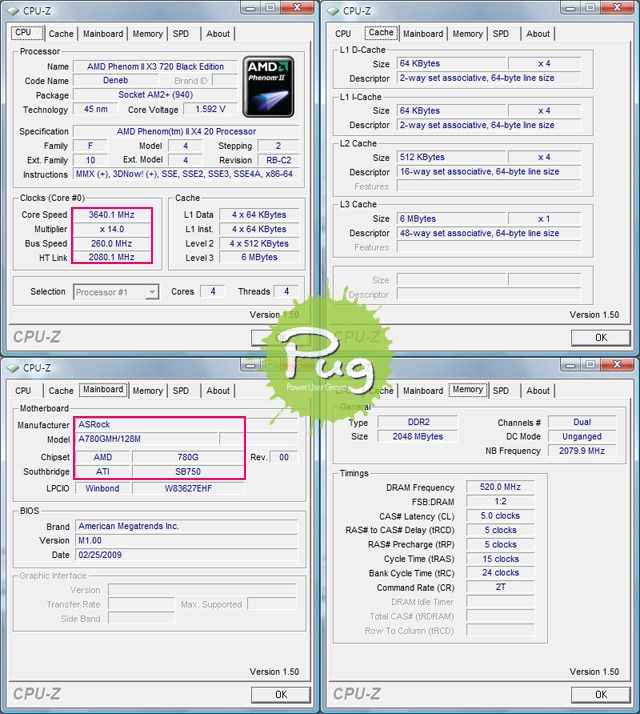Click the revision value 'RB-C2'
The width and height of the screenshot is (640, 714).
point(279,160)
